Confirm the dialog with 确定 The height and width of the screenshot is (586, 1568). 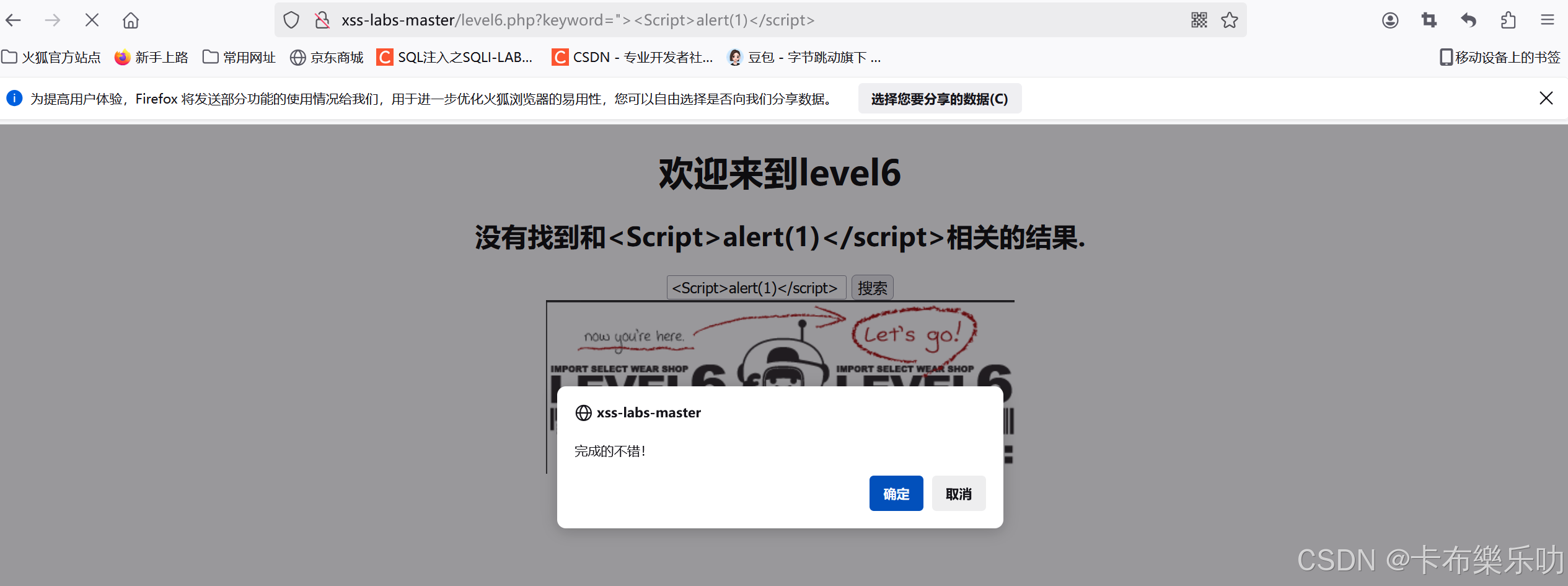tap(896, 494)
